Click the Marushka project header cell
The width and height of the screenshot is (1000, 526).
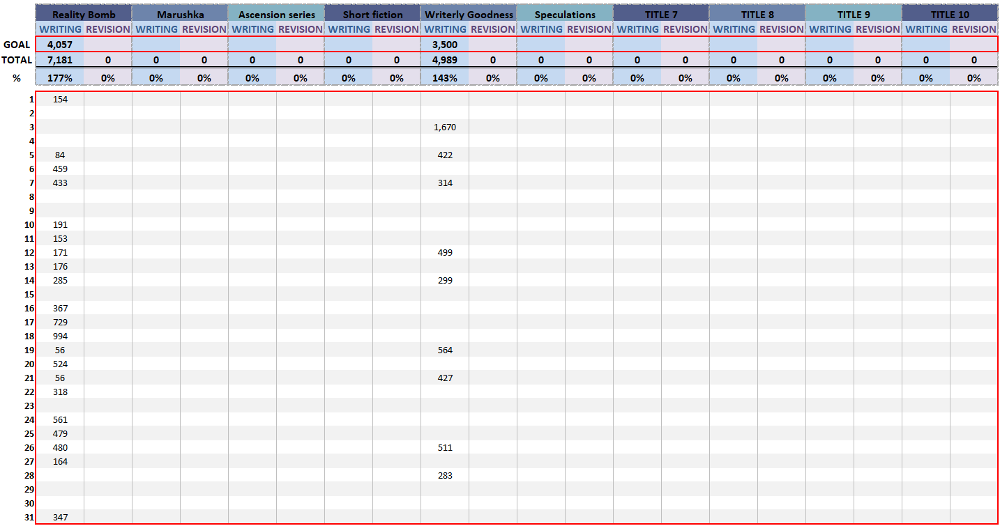coord(180,14)
